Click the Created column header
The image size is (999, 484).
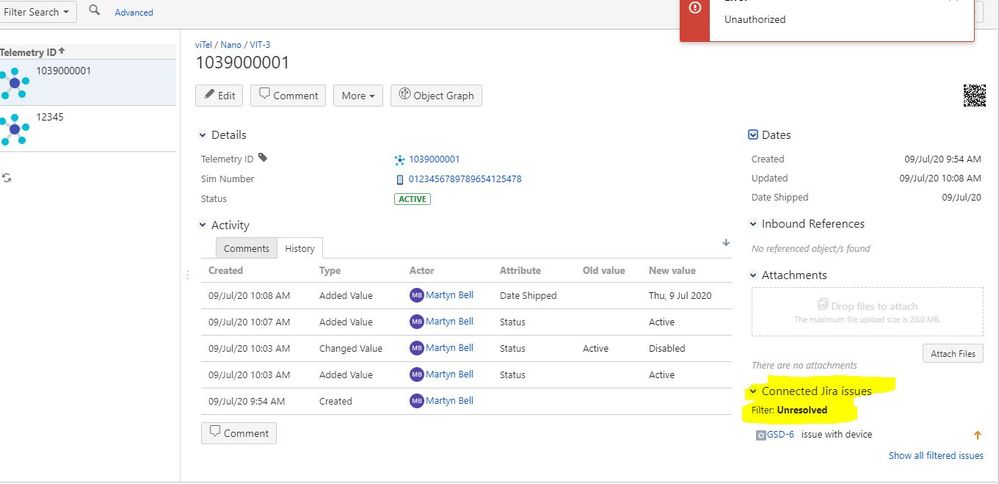(226, 271)
